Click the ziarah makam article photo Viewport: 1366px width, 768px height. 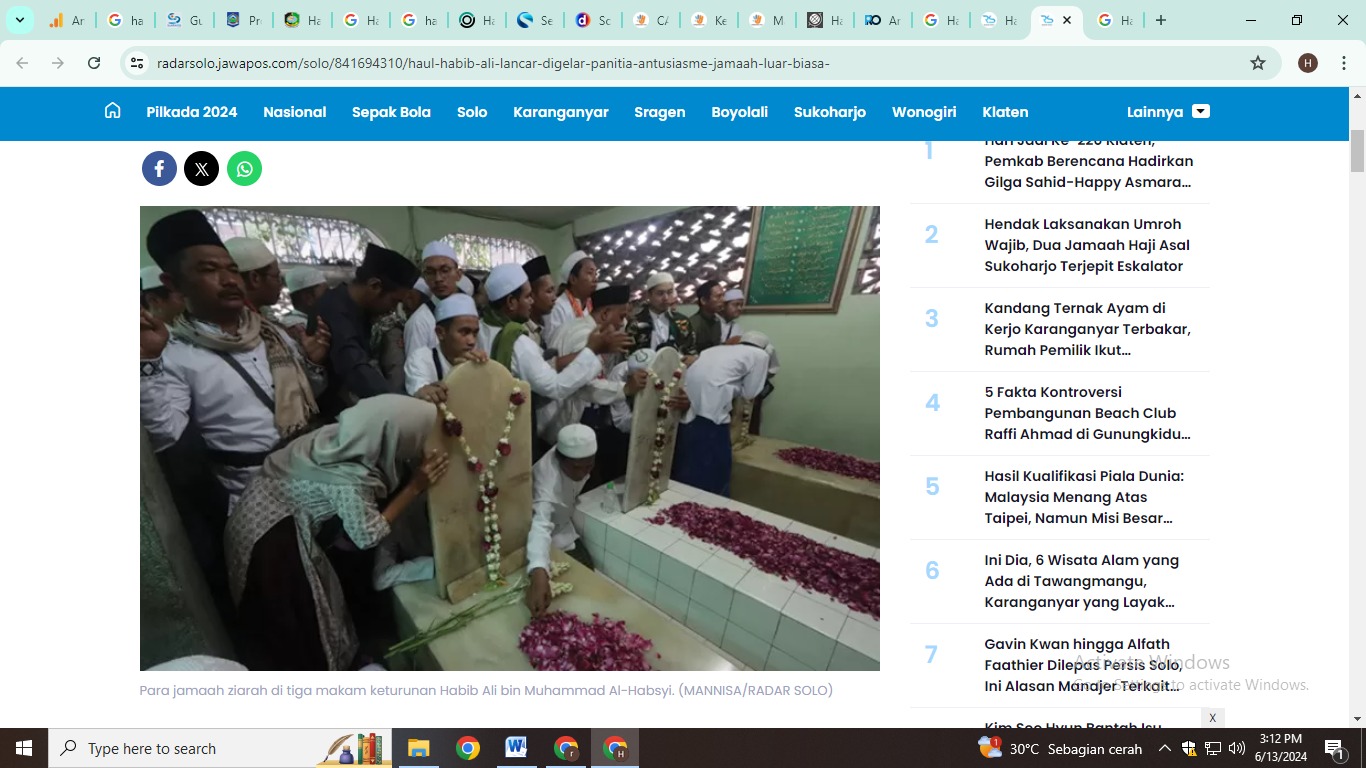tap(510, 438)
